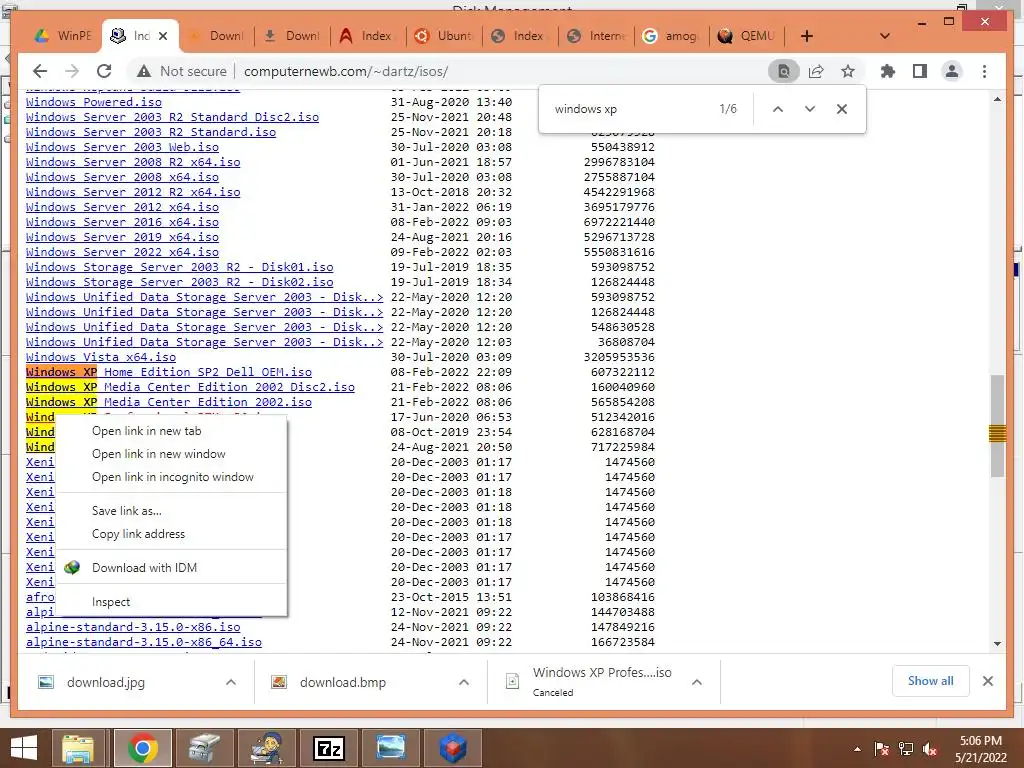This screenshot has height=768, width=1024.
Task: Click the scrollbar up arrow
Action: (x=997, y=99)
